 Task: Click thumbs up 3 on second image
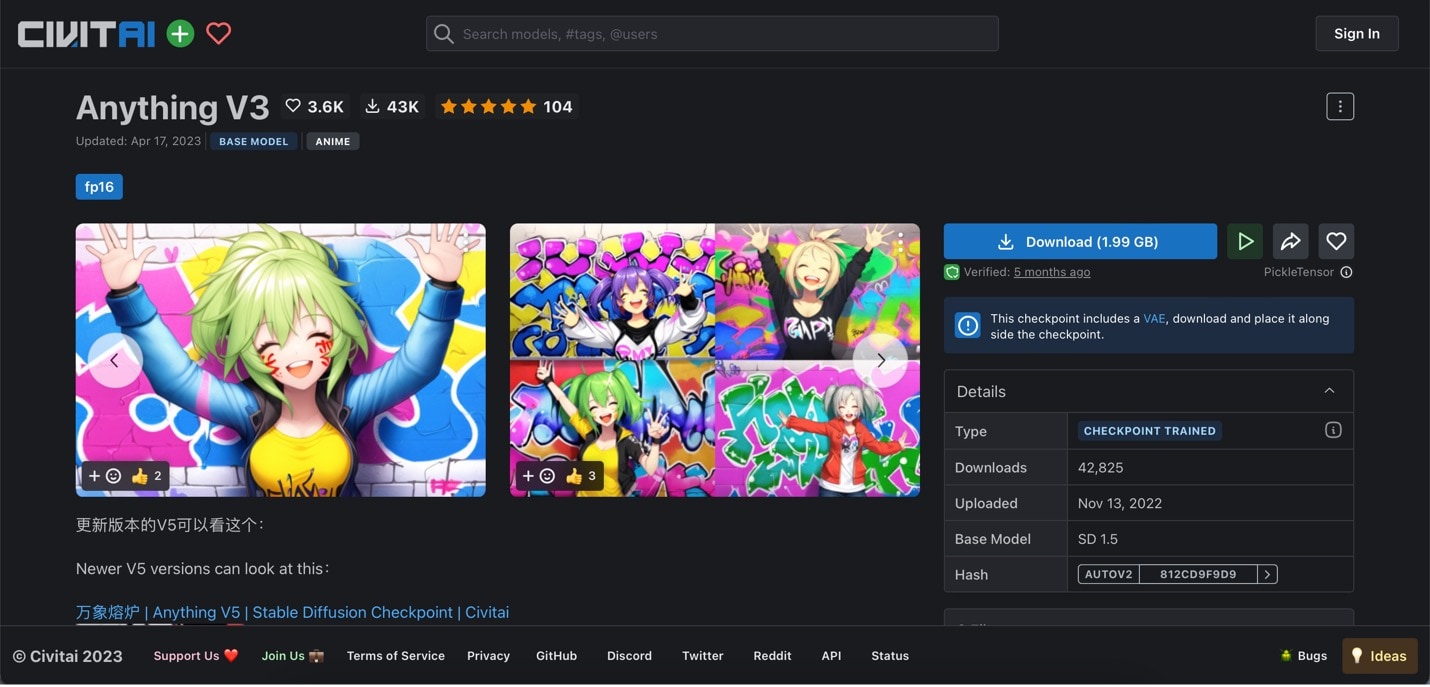click(581, 476)
